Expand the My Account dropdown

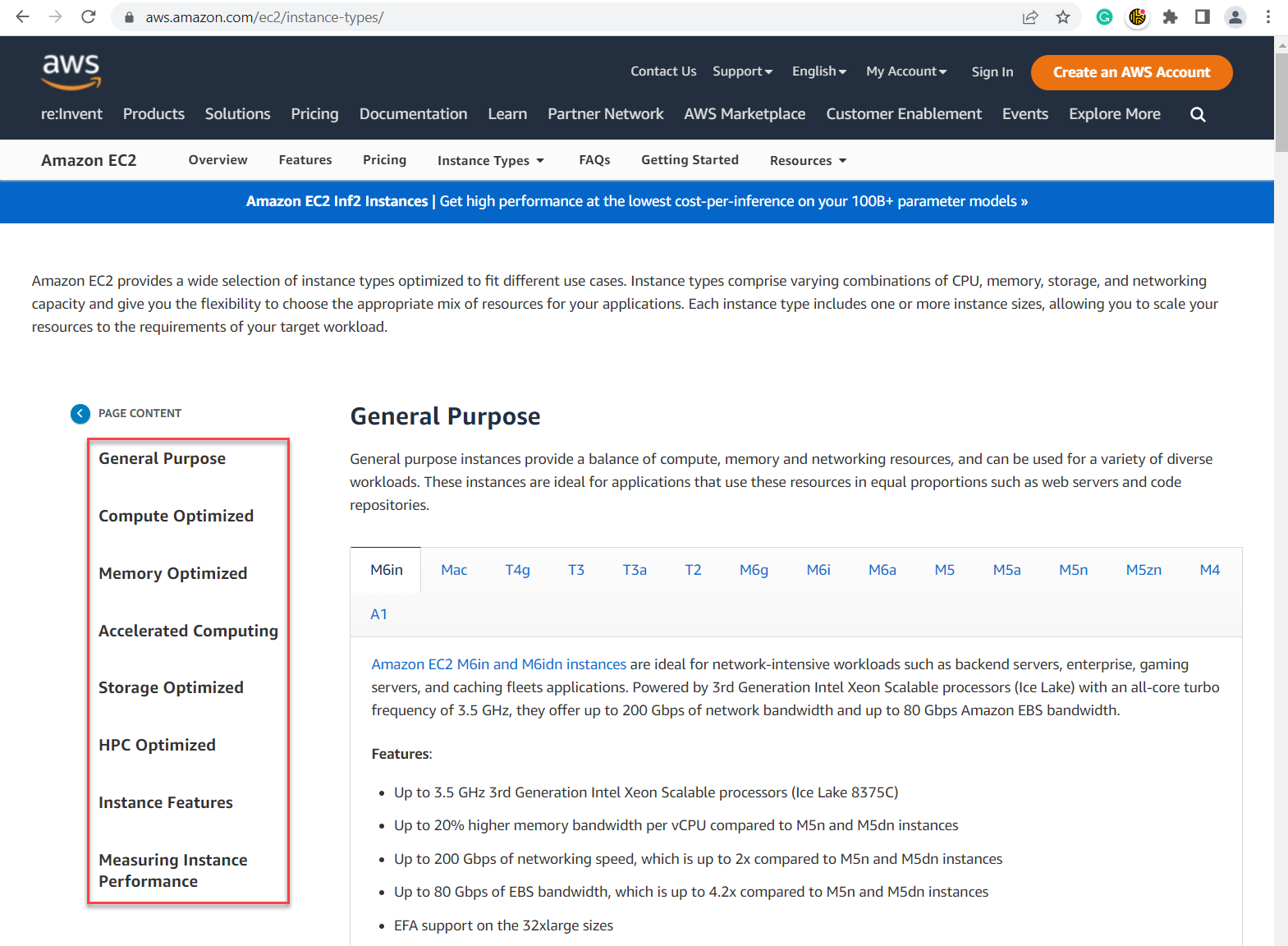coord(906,71)
